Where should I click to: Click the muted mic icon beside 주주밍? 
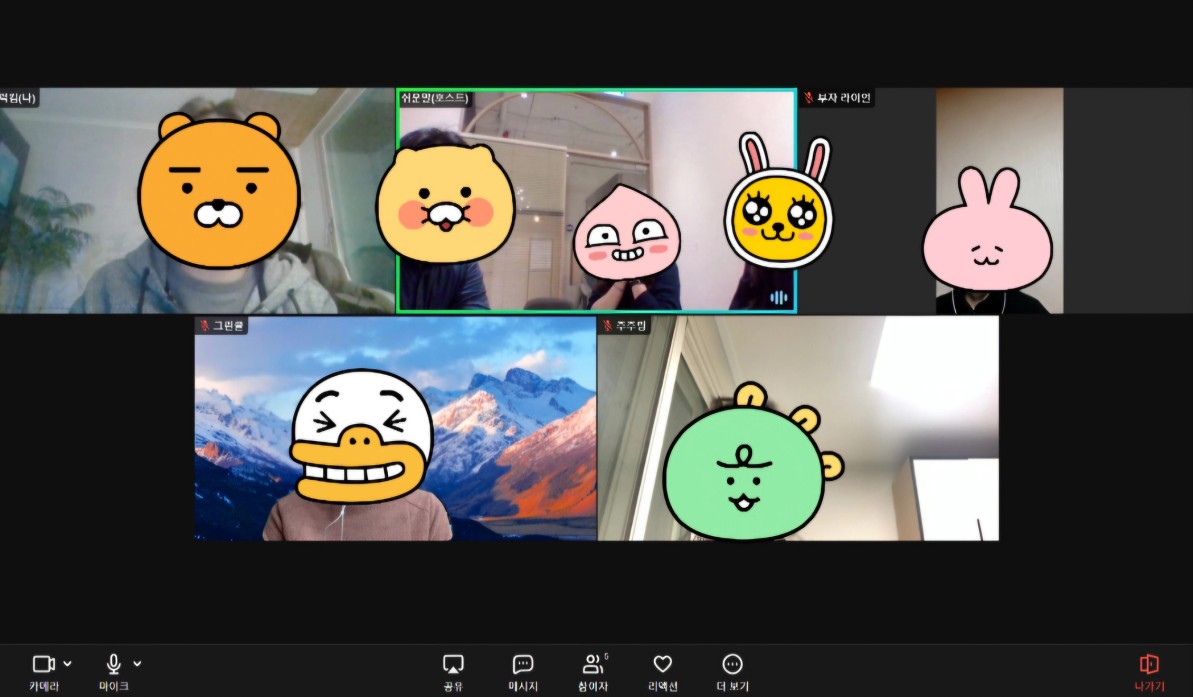point(607,326)
